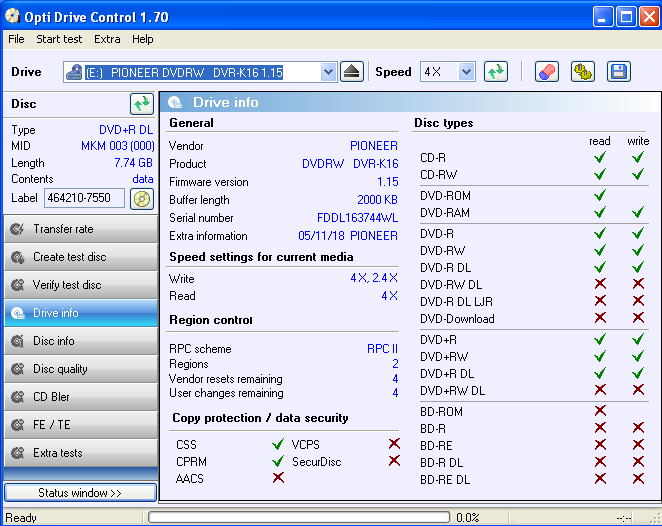Click the Verify test disc sidebar icon
The width and height of the screenshot is (662, 526).
[x=17, y=285]
